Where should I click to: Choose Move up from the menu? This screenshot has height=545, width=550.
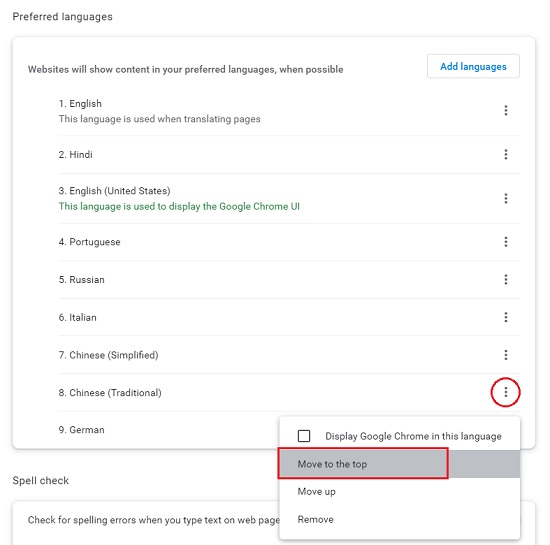(x=400, y=491)
